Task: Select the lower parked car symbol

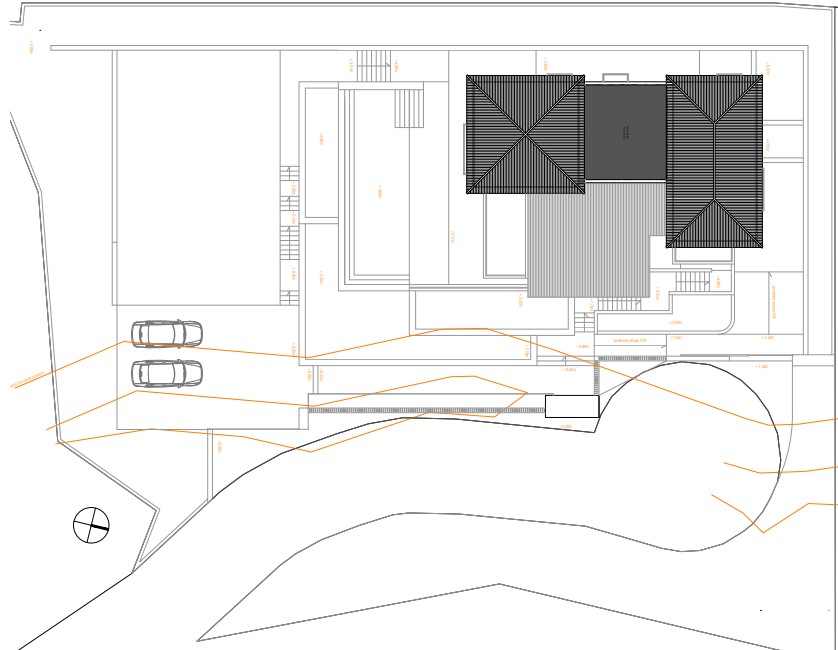Action: (167, 373)
